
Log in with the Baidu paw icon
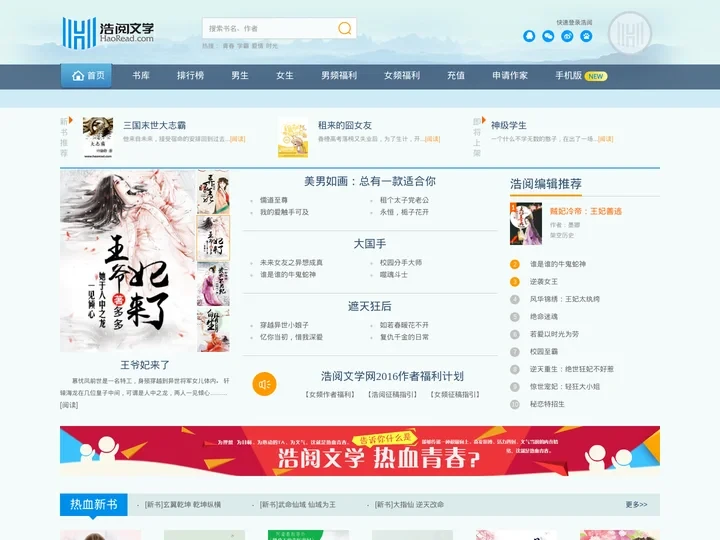coord(586,36)
